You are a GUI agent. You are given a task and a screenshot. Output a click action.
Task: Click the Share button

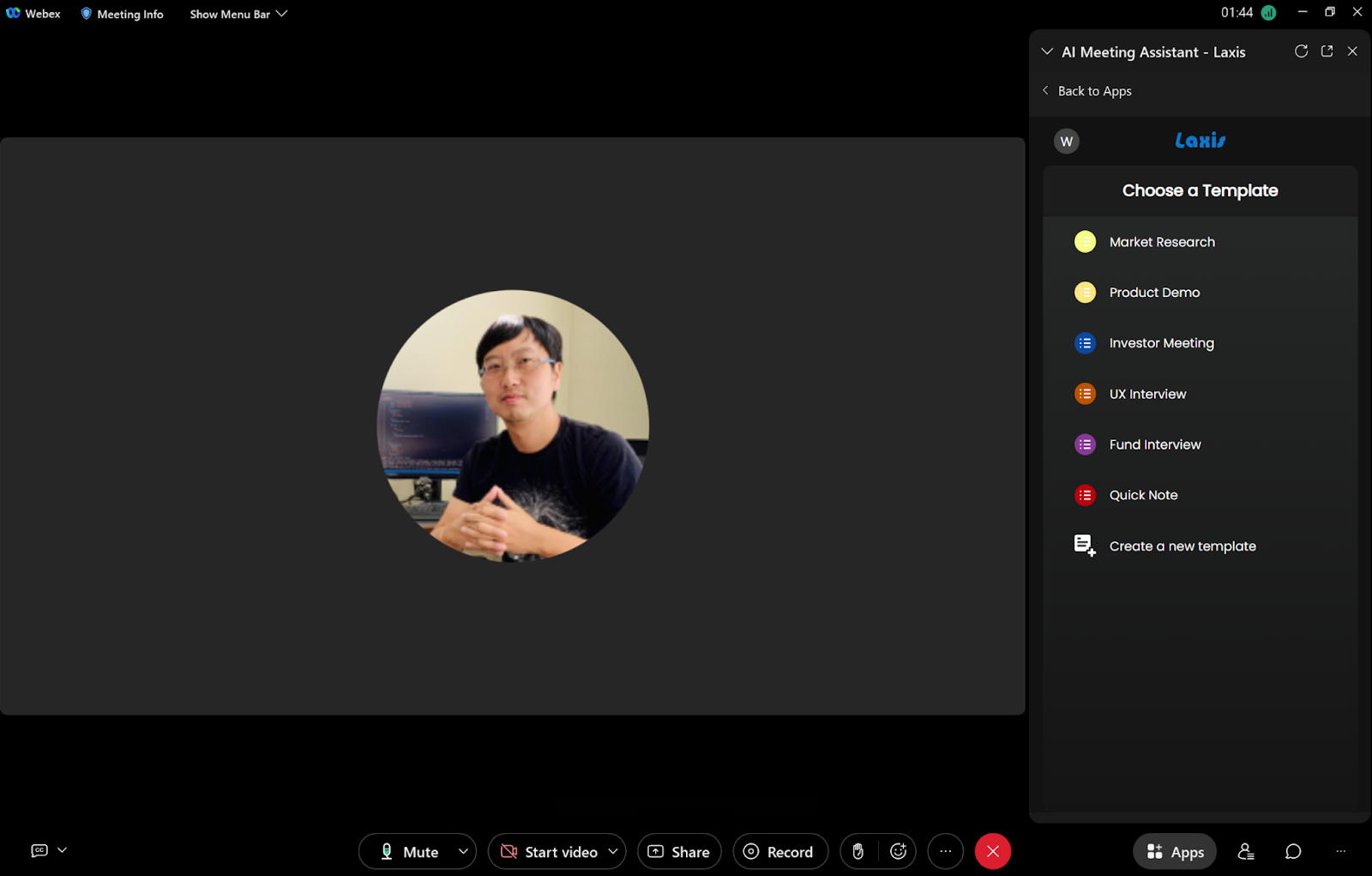[x=679, y=851]
